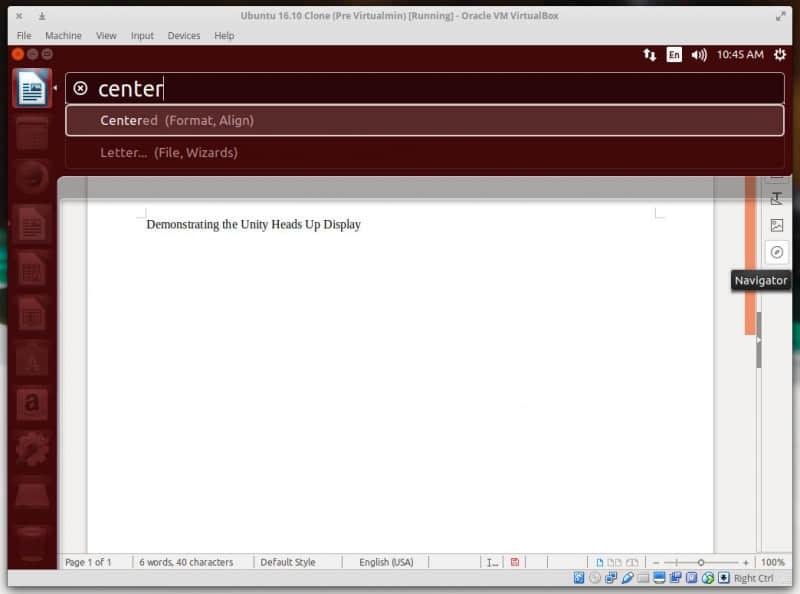The height and width of the screenshot is (594, 800).
Task: Click the document save indicator in status bar
Action: click(x=514, y=563)
